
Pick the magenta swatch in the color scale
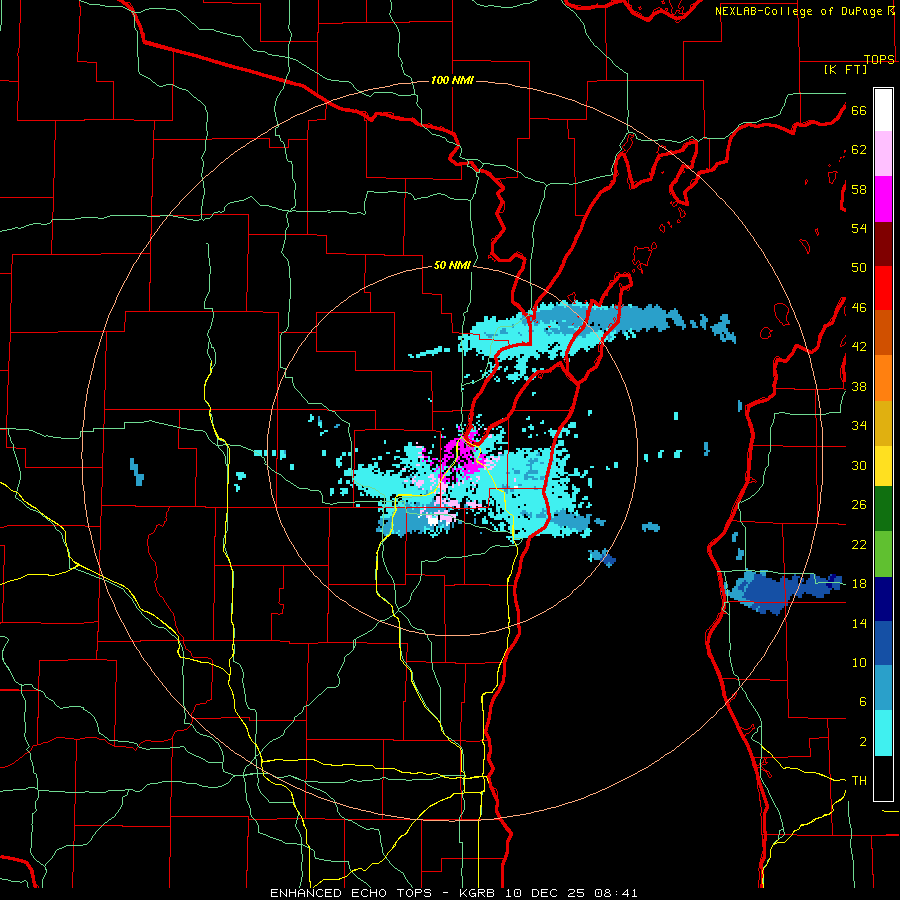[883, 199]
